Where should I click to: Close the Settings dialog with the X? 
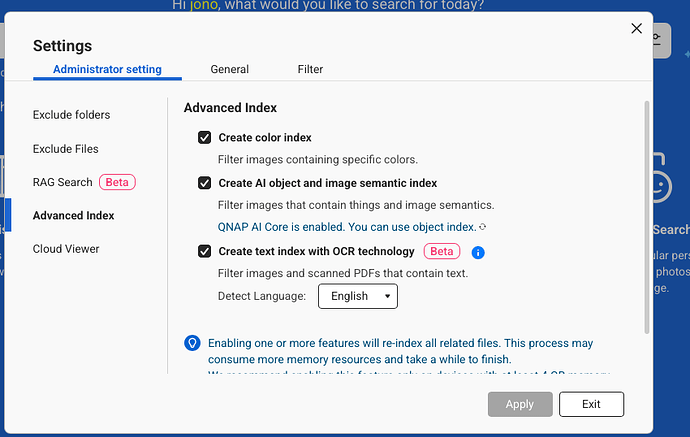637,29
